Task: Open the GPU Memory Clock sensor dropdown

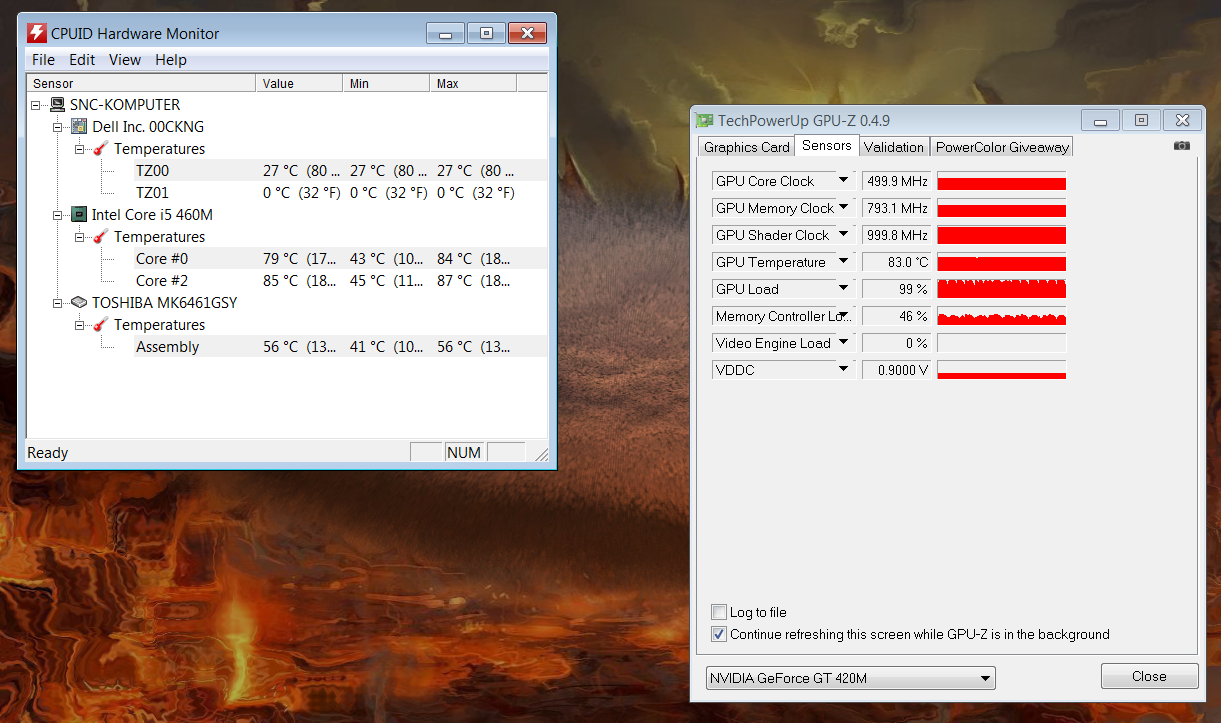Action: click(844, 208)
